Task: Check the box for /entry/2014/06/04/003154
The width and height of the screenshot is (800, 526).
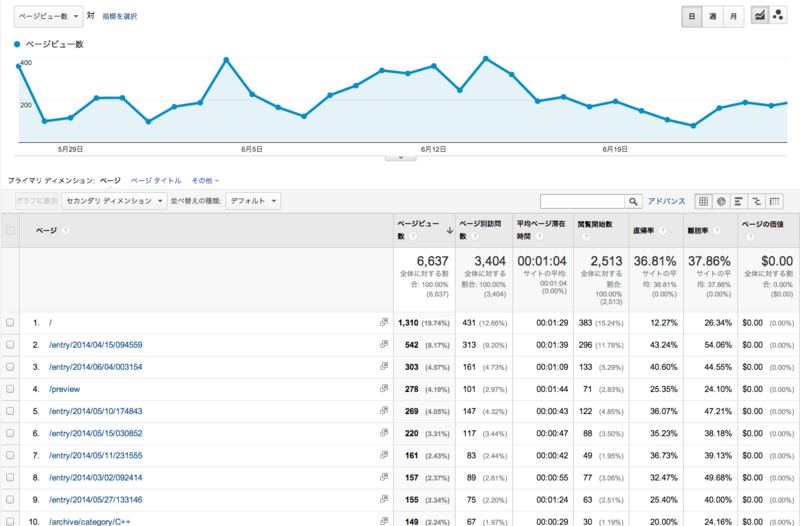Action: point(10,366)
